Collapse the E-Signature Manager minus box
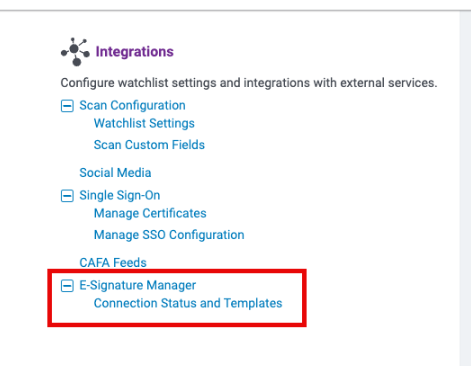Viewport: 471px width, 366px height. [x=67, y=286]
